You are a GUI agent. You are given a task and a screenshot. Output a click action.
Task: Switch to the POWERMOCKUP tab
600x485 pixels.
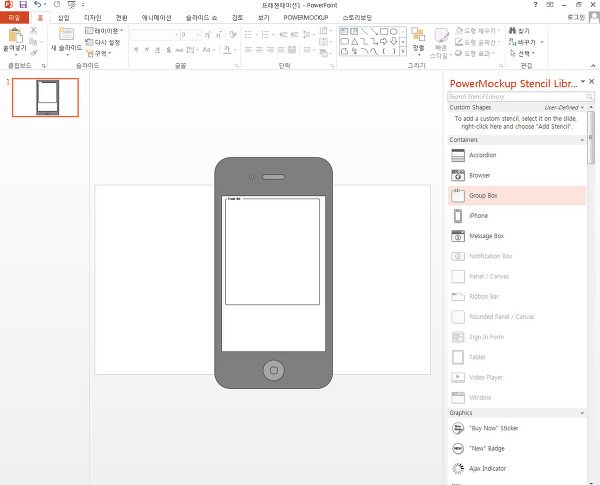point(306,18)
